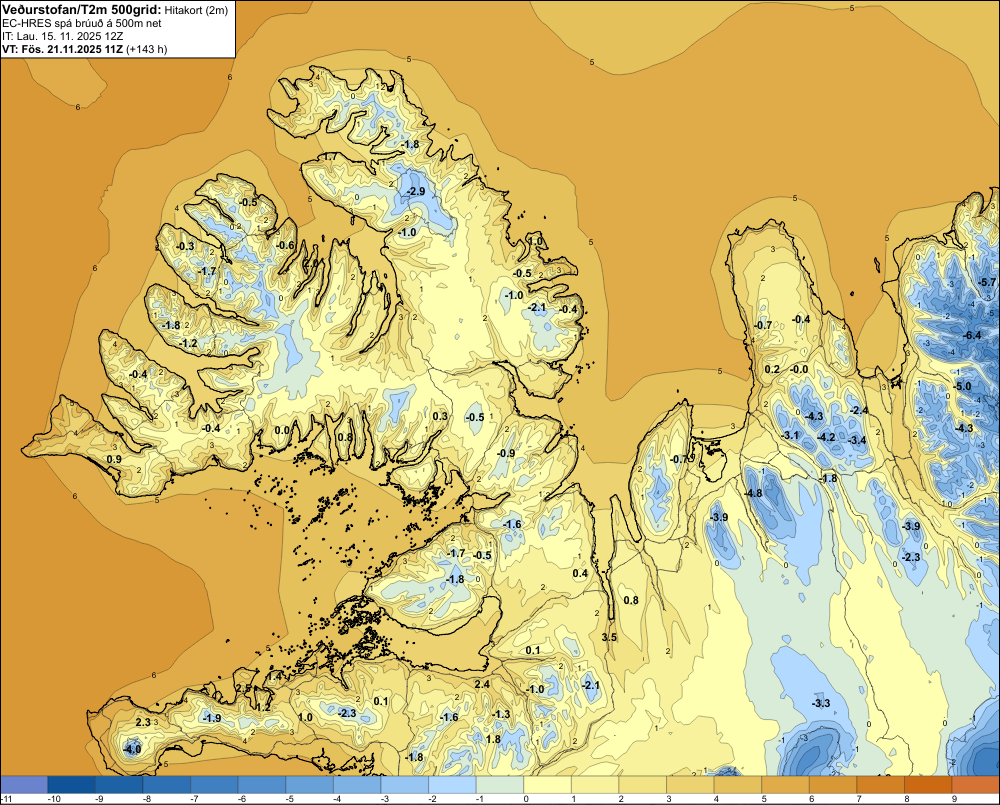The image size is (1000, 805).
Task: Click valid time 'VT: Fös. 21.11.2025 11Z'
Action: (63, 49)
